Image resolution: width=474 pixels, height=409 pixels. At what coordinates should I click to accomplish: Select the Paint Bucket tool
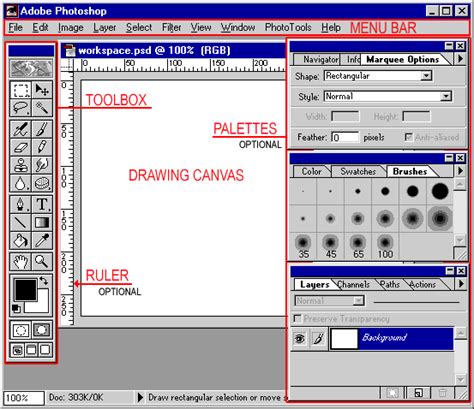pyautogui.click(x=21, y=240)
